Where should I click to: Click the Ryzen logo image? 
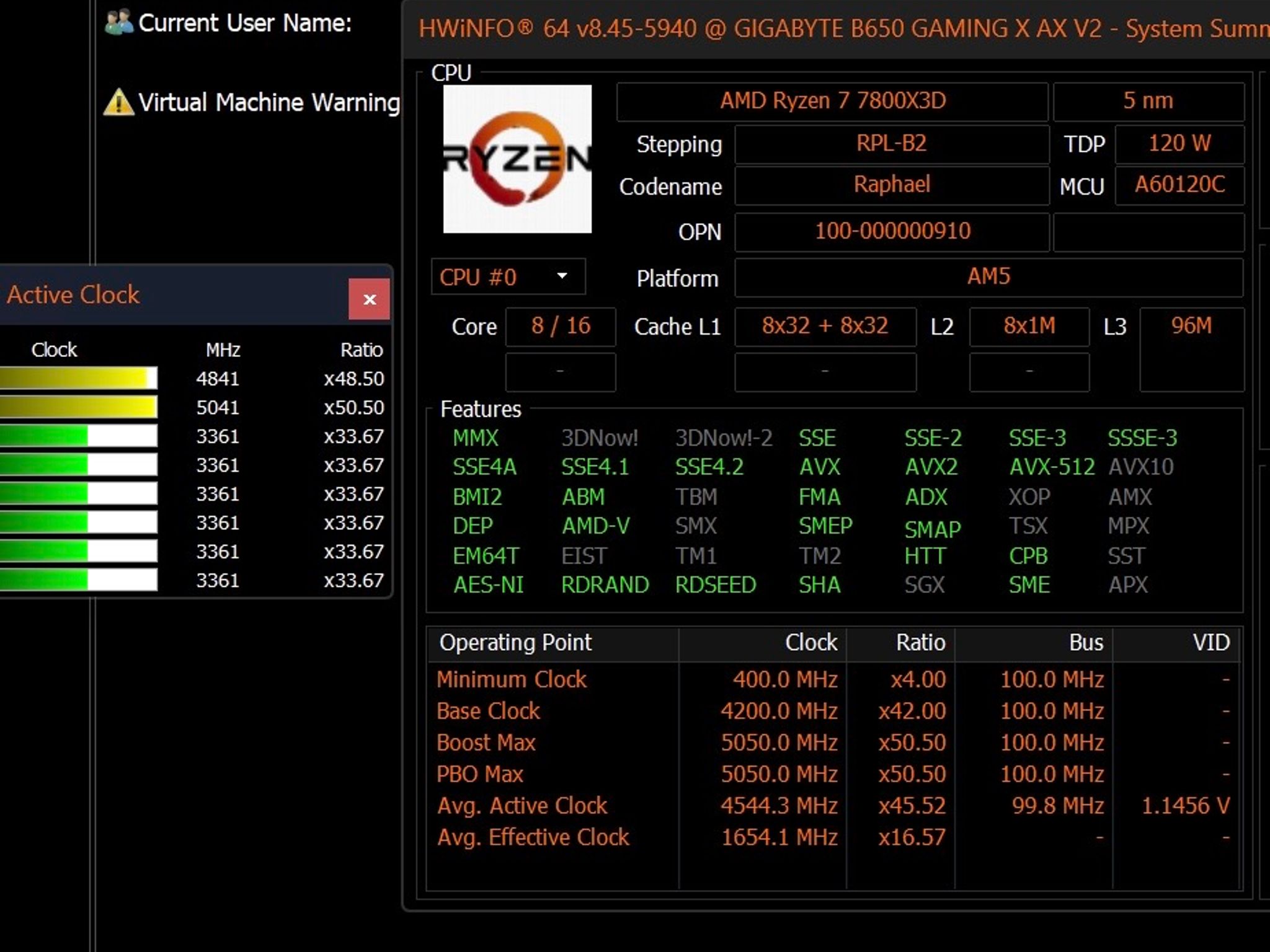click(x=517, y=159)
